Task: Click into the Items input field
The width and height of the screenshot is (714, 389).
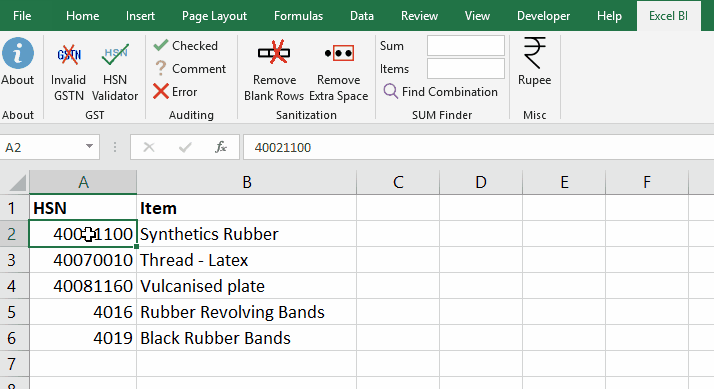Action: (466, 68)
